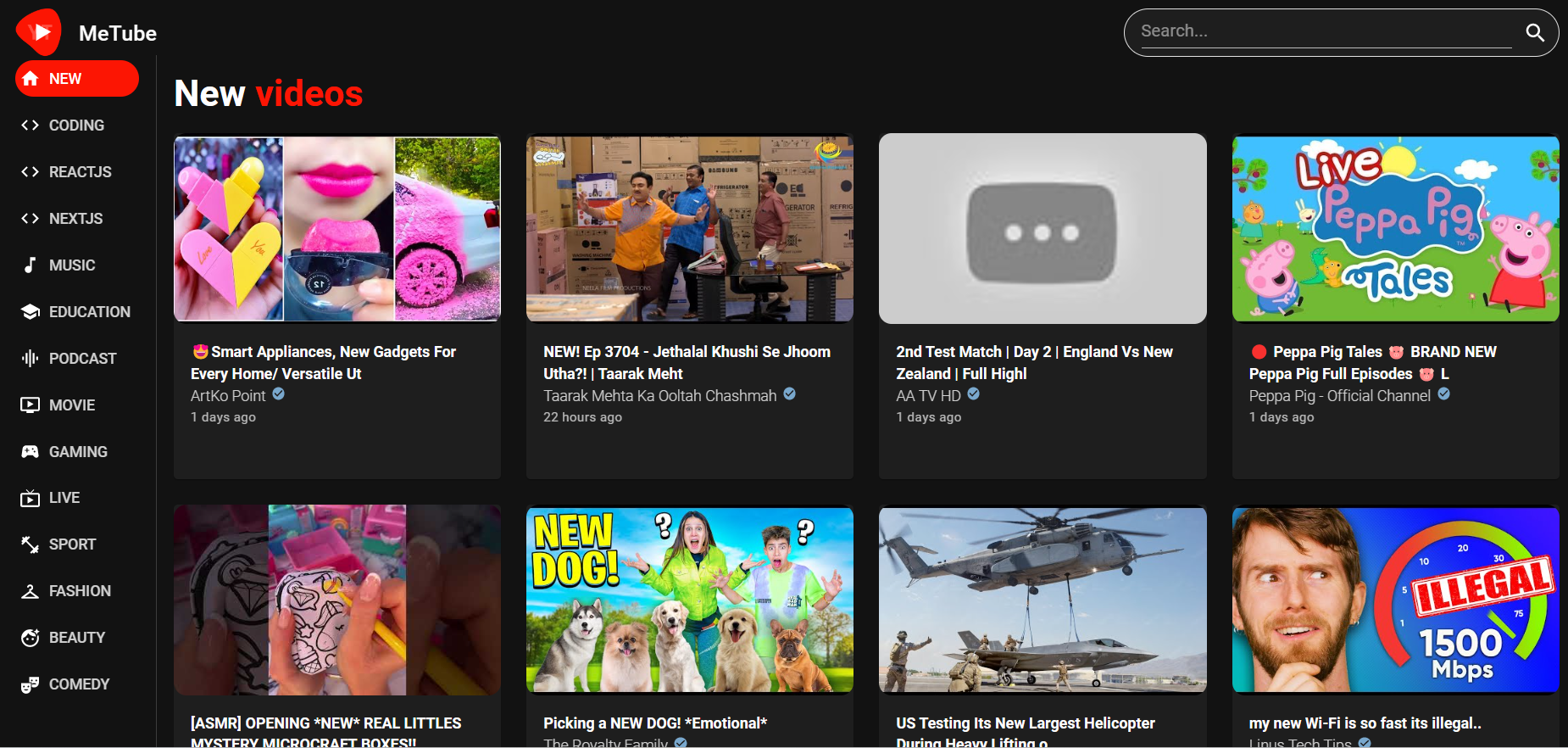Click verified badge next to Peppa Pig channel
This screenshot has height=748, width=1568.
point(1443,394)
